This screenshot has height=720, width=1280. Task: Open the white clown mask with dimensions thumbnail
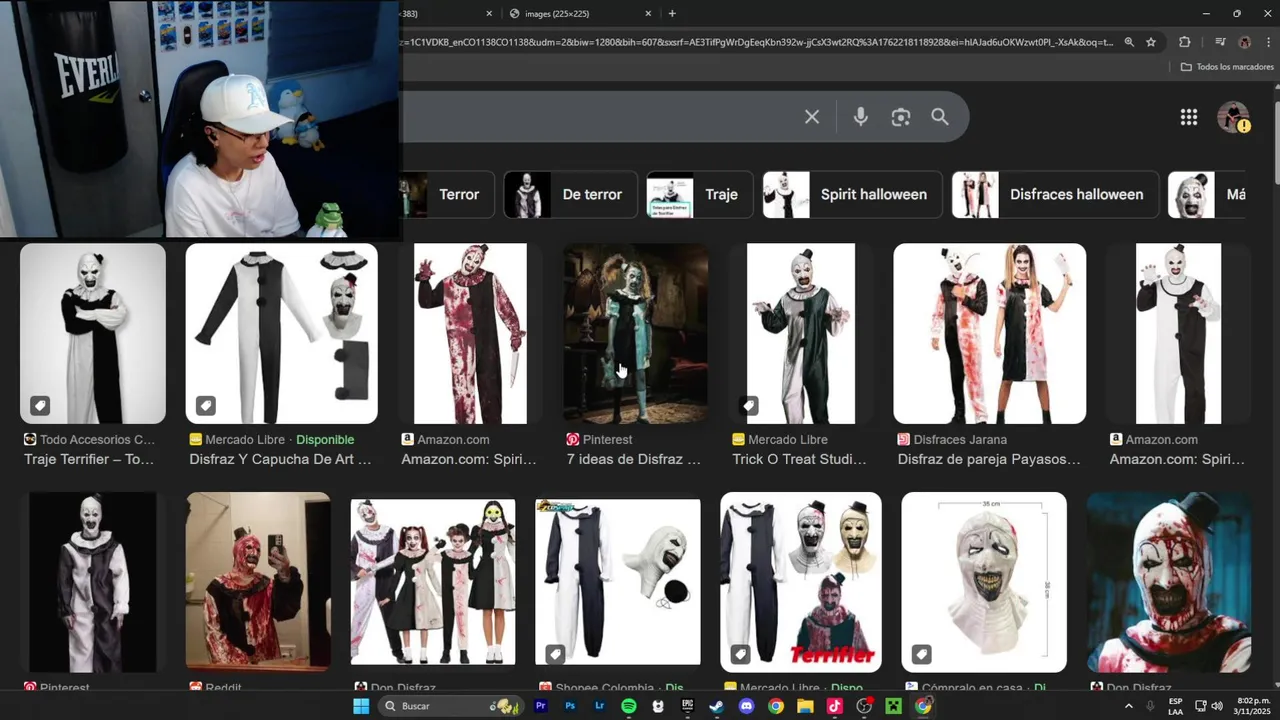(984, 582)
